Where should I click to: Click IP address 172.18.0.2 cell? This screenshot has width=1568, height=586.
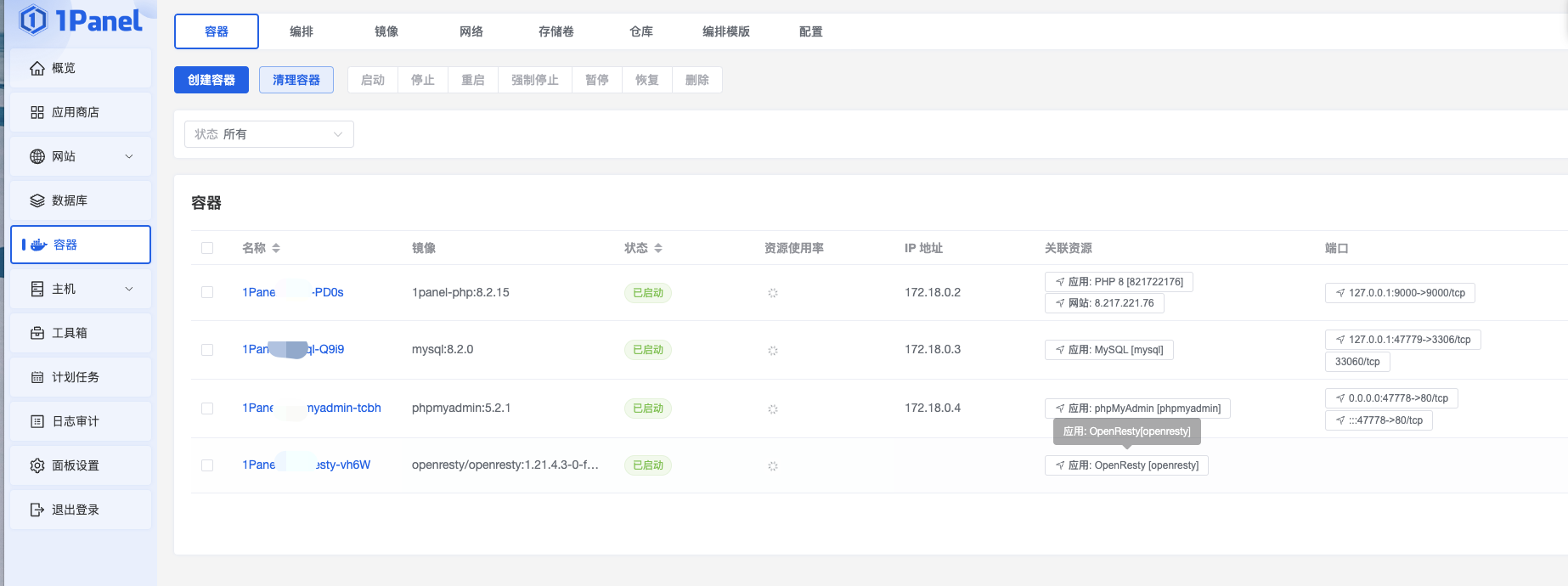[x=933, y=292]
